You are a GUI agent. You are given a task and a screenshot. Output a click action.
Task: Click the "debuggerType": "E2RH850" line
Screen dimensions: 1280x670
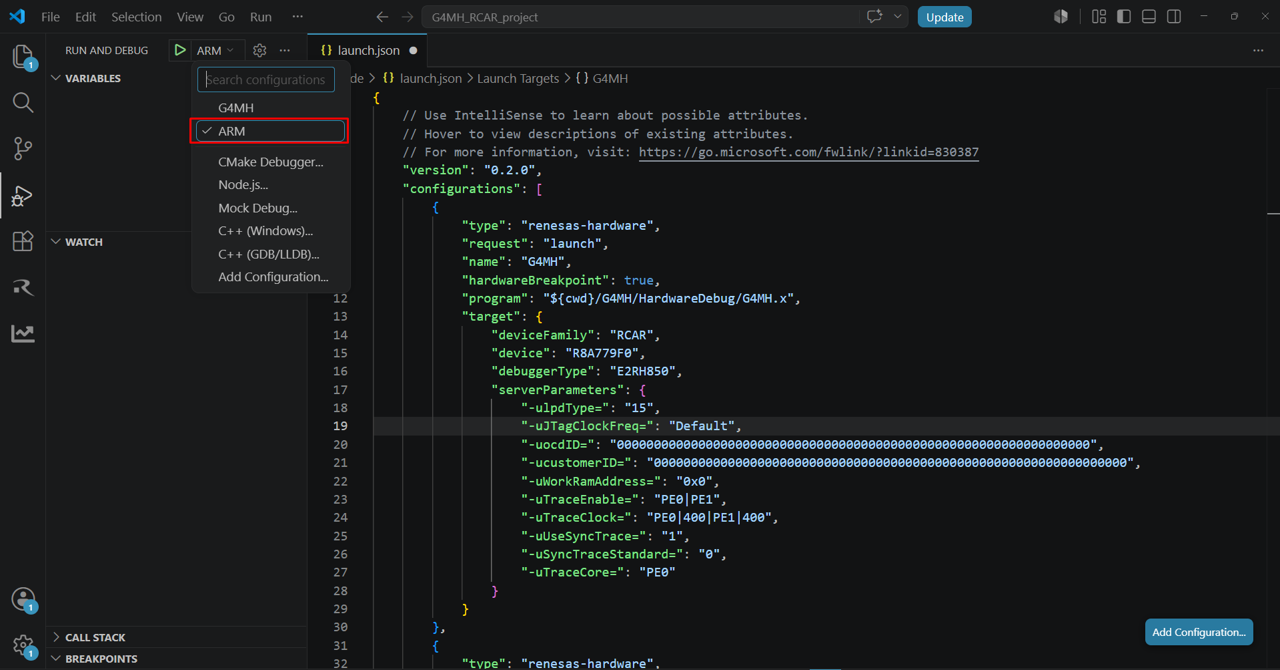pyautogui.click(x=586, y=371)
